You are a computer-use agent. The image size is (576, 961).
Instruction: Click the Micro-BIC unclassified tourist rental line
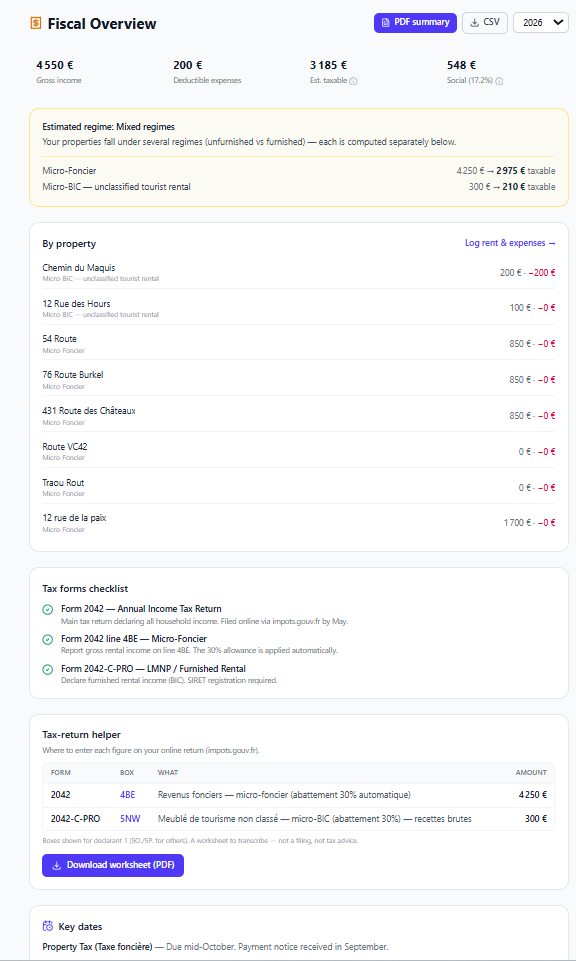click(299, 186)
